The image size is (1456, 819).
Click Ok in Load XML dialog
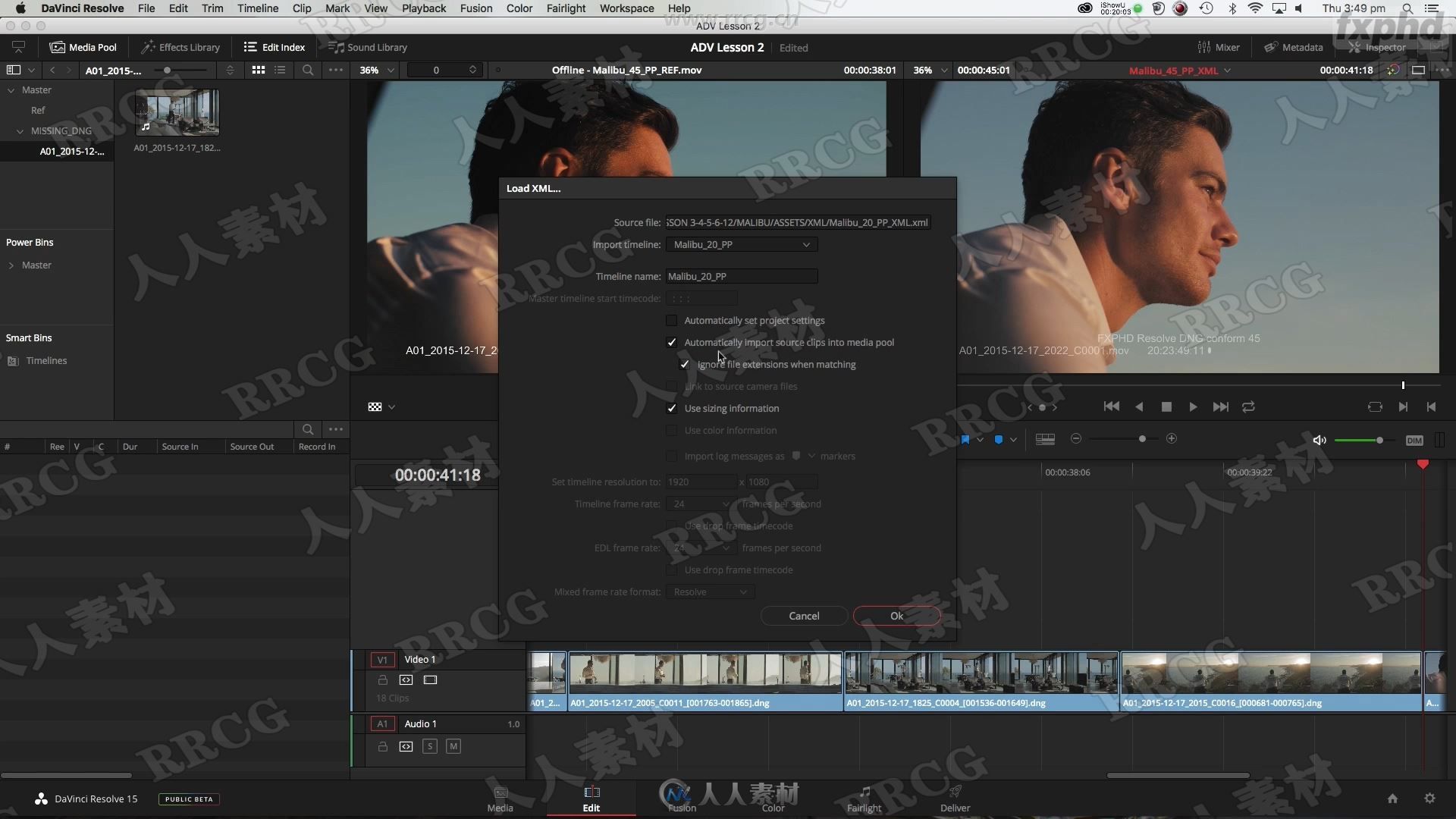click(896, 617)
